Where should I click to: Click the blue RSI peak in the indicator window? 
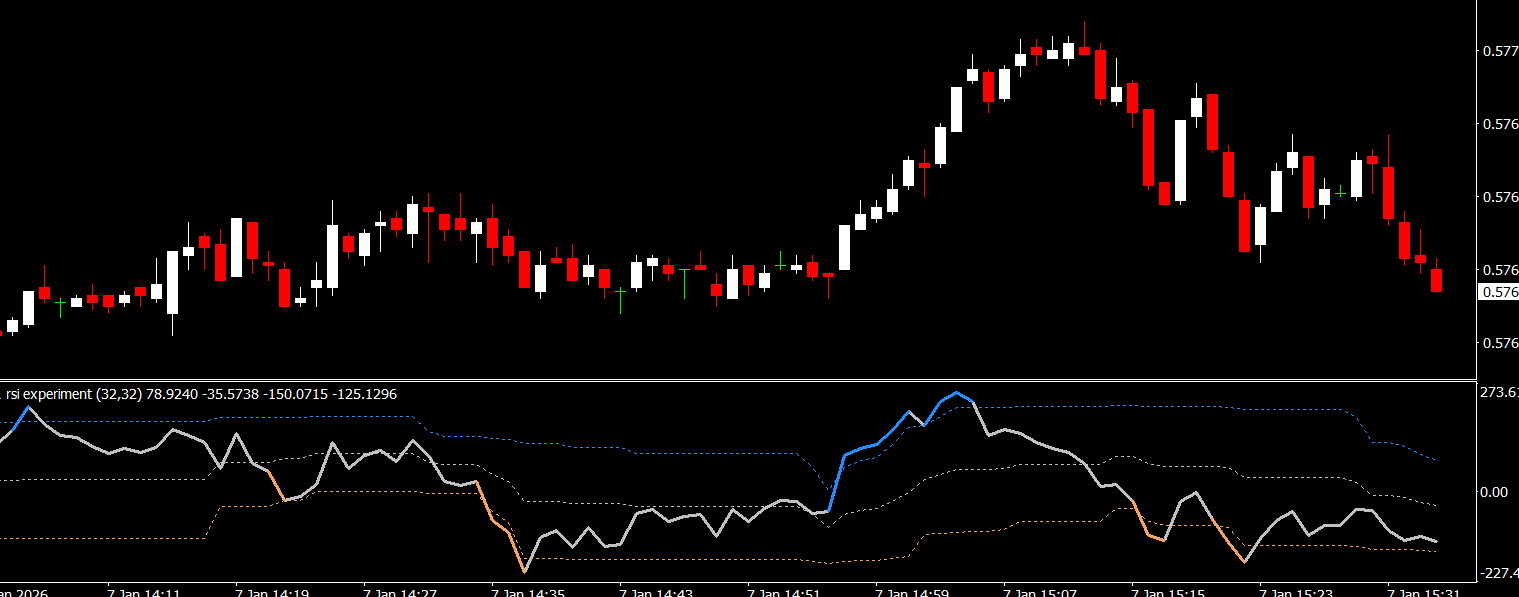point(957,393)
